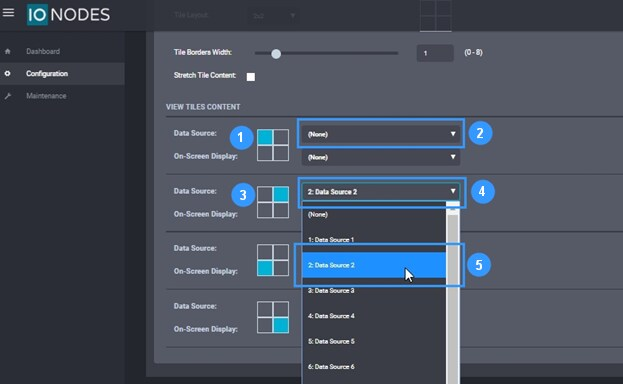Open first tile On-Screen Display dropdown
Screen dimensions: 623x384
point(381,157)
